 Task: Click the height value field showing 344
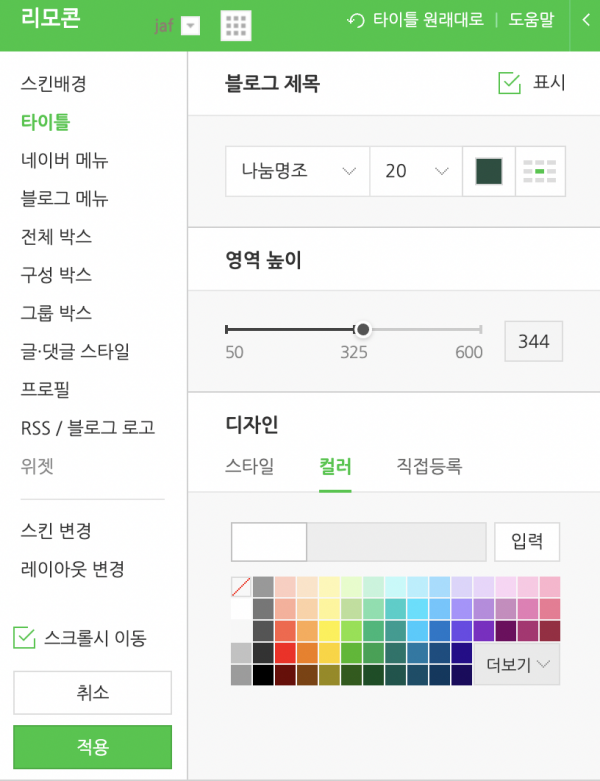[534, 342]
